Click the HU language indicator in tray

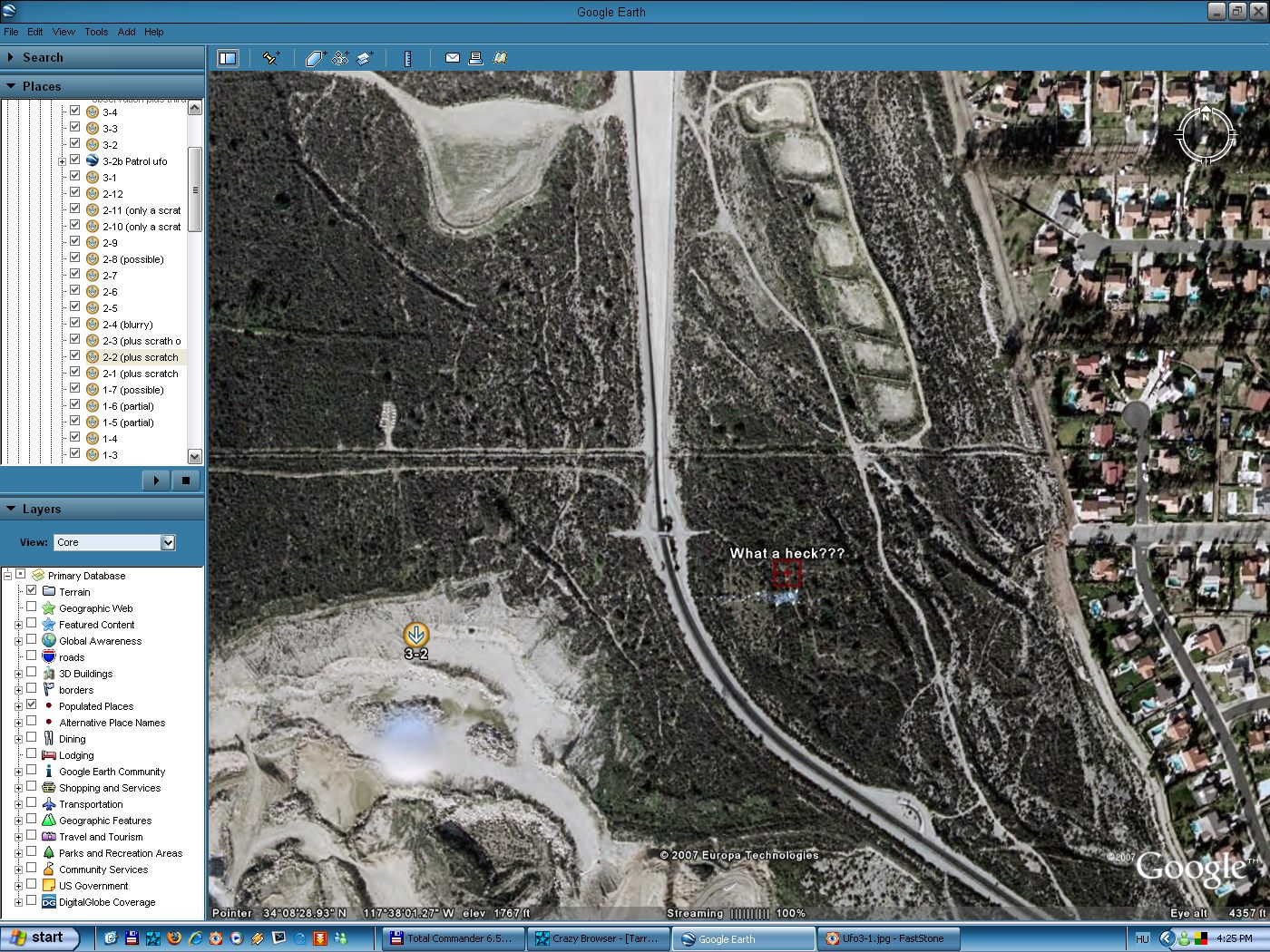coord(1142,938)
